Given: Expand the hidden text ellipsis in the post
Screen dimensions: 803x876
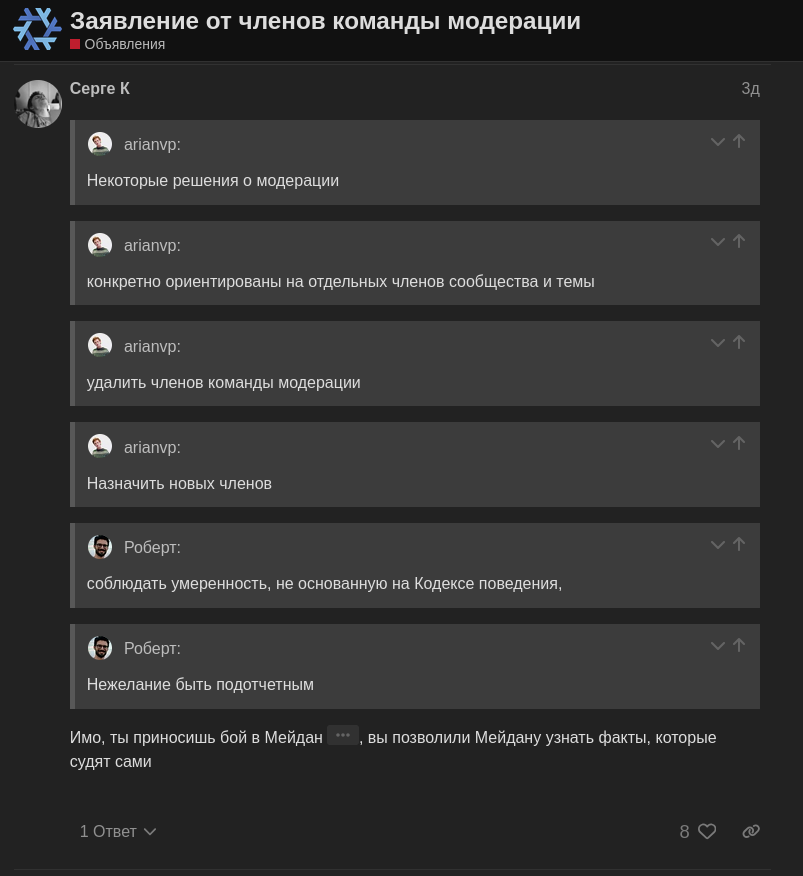Looking at the screenshot, I should [342, 735].
